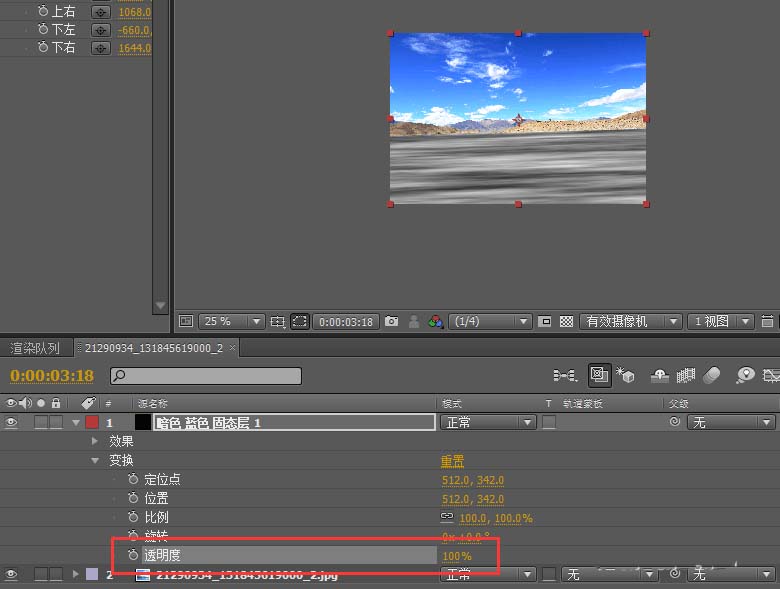Open the 有效摄像机 camera dropdown
The width and height of the screenshot is (780, 589).
(x=630, y=321)
